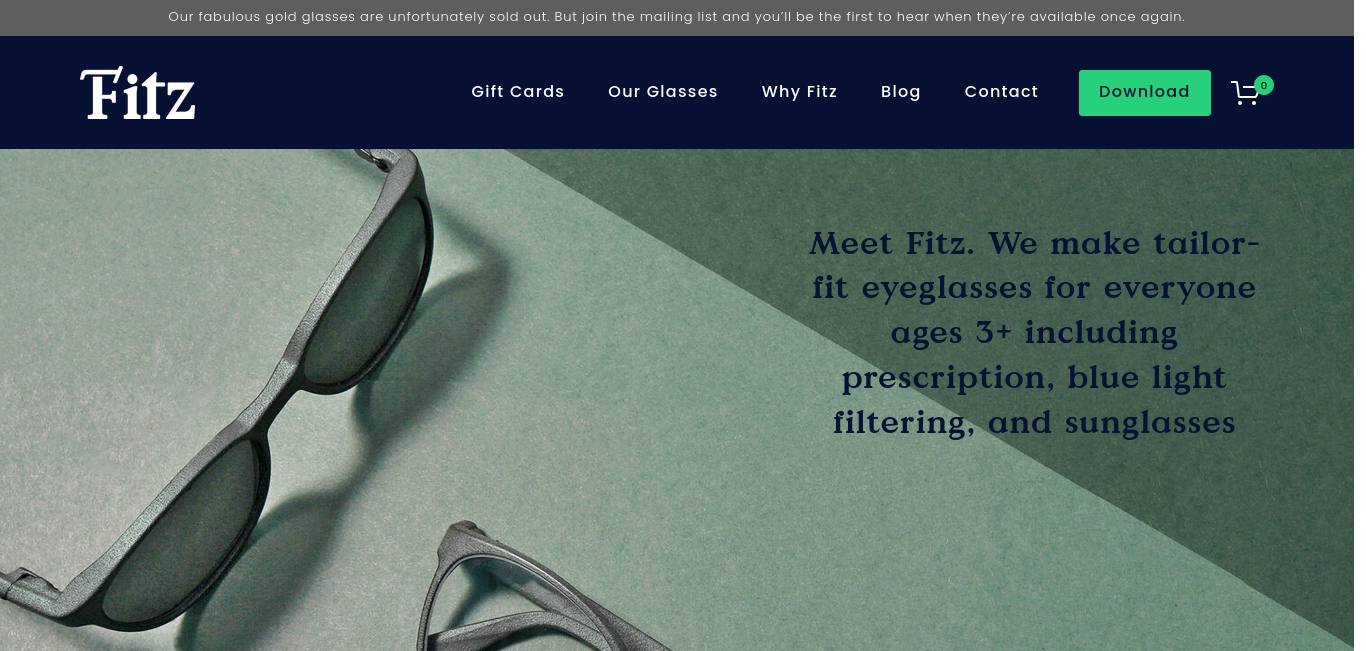1366x651 pixels.
Task: Open the shopping cart icon
Action: (x=1245, y=94)
